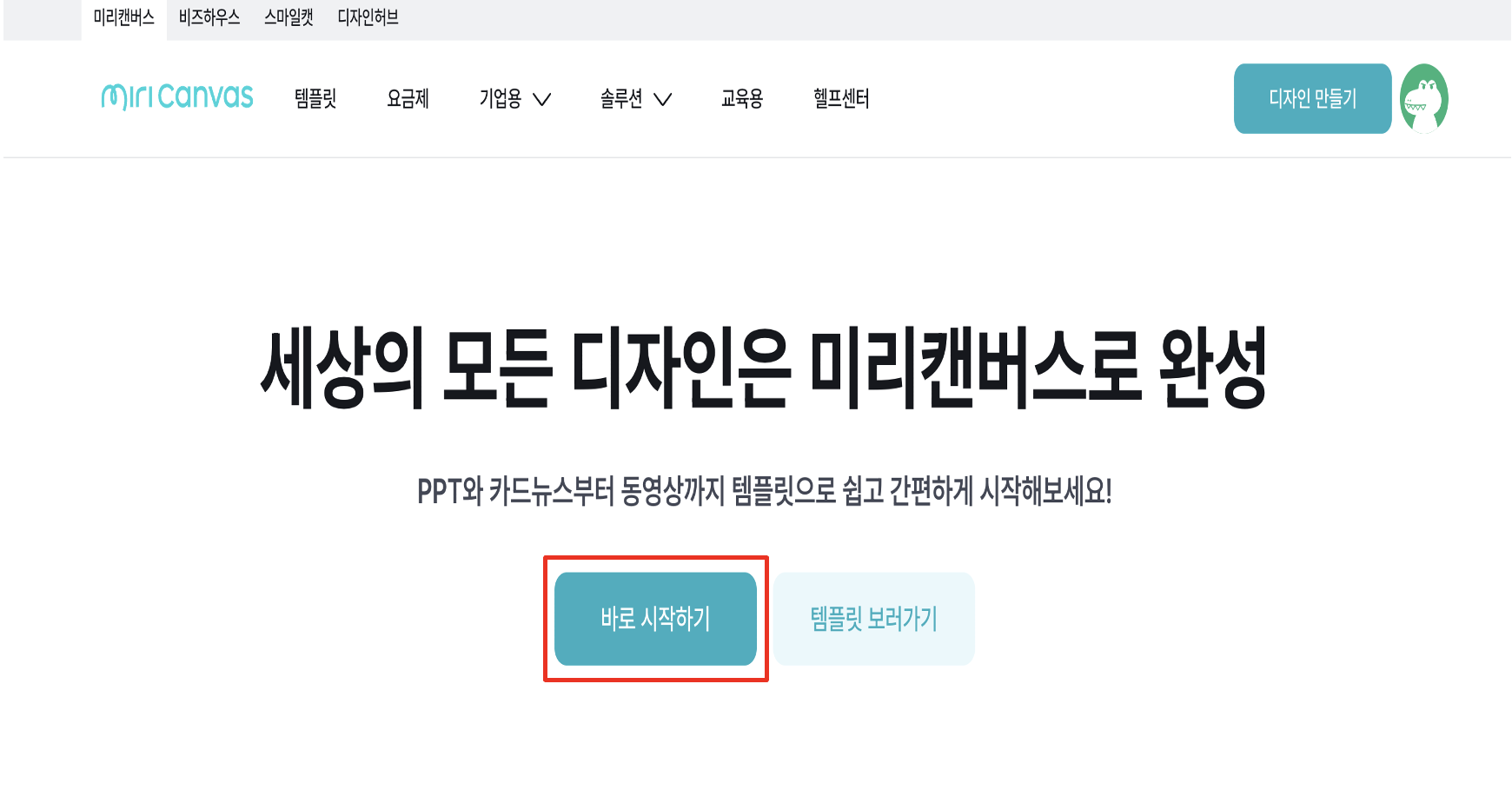This screenshot has width=1512, height=810.
Task: Select the 교육용 menu item
Action: coord(742,98)
